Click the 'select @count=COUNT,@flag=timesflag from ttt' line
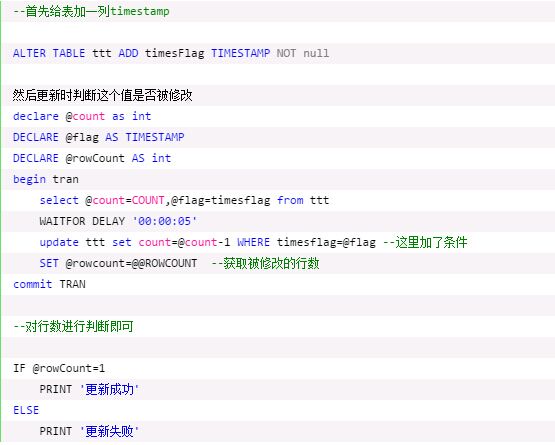Image resolution: width=555 pixels, height=445 pixels. click(184, 200)
